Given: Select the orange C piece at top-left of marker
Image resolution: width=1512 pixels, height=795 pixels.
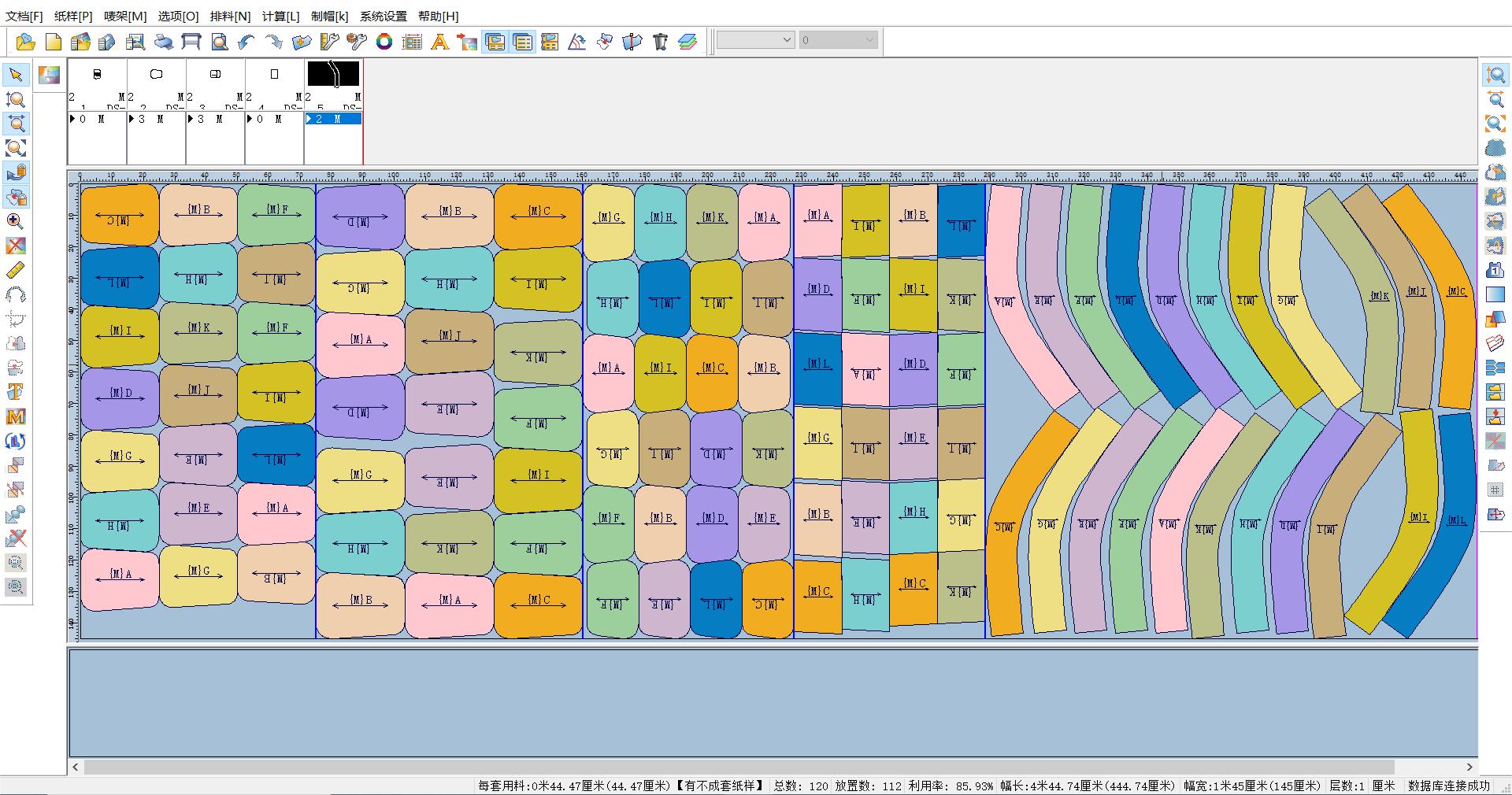Looking at the screenshot, I should (120, 215).
